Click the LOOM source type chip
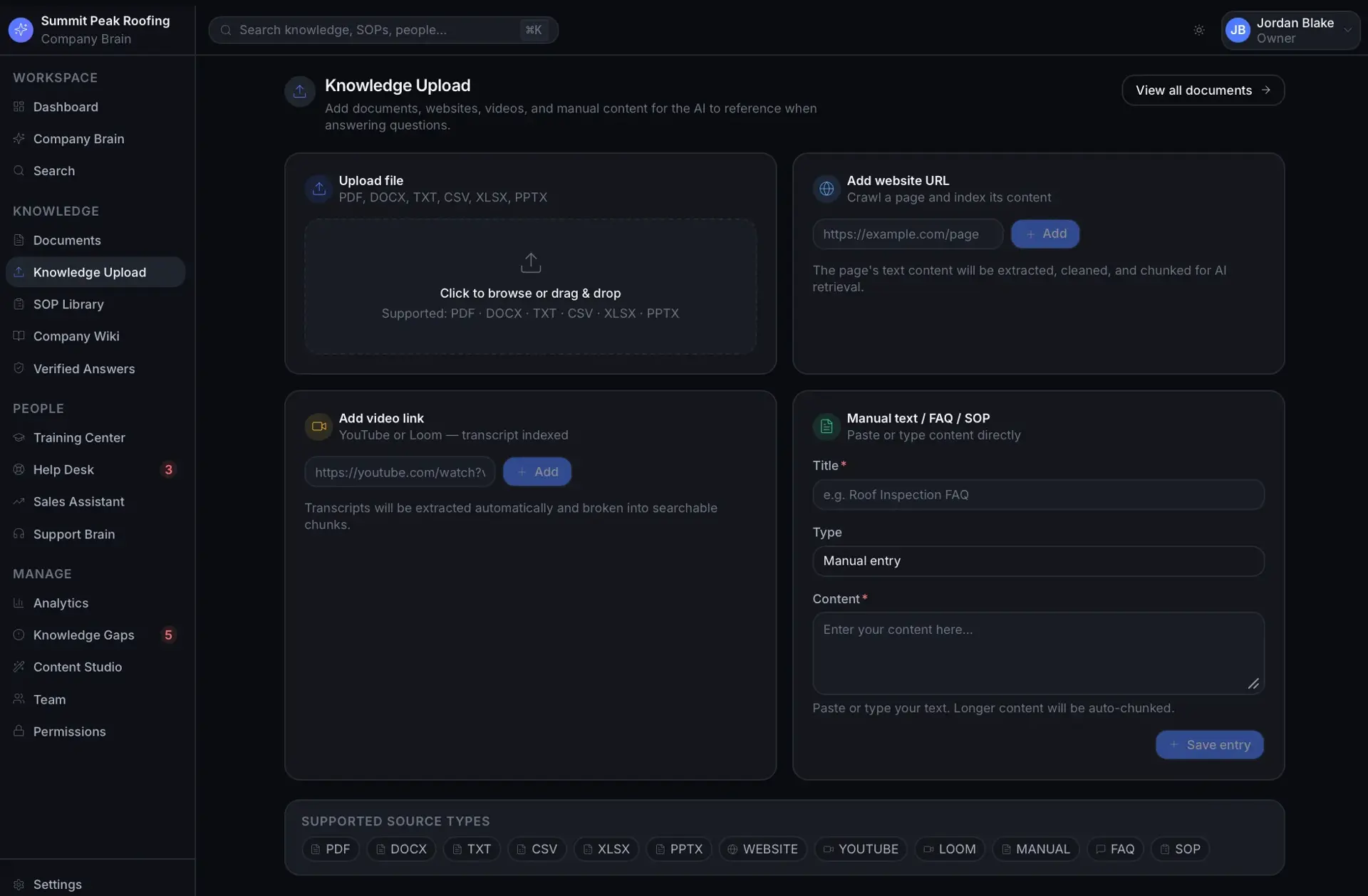This screenshot has width=1368, height=896. [950, 849]
